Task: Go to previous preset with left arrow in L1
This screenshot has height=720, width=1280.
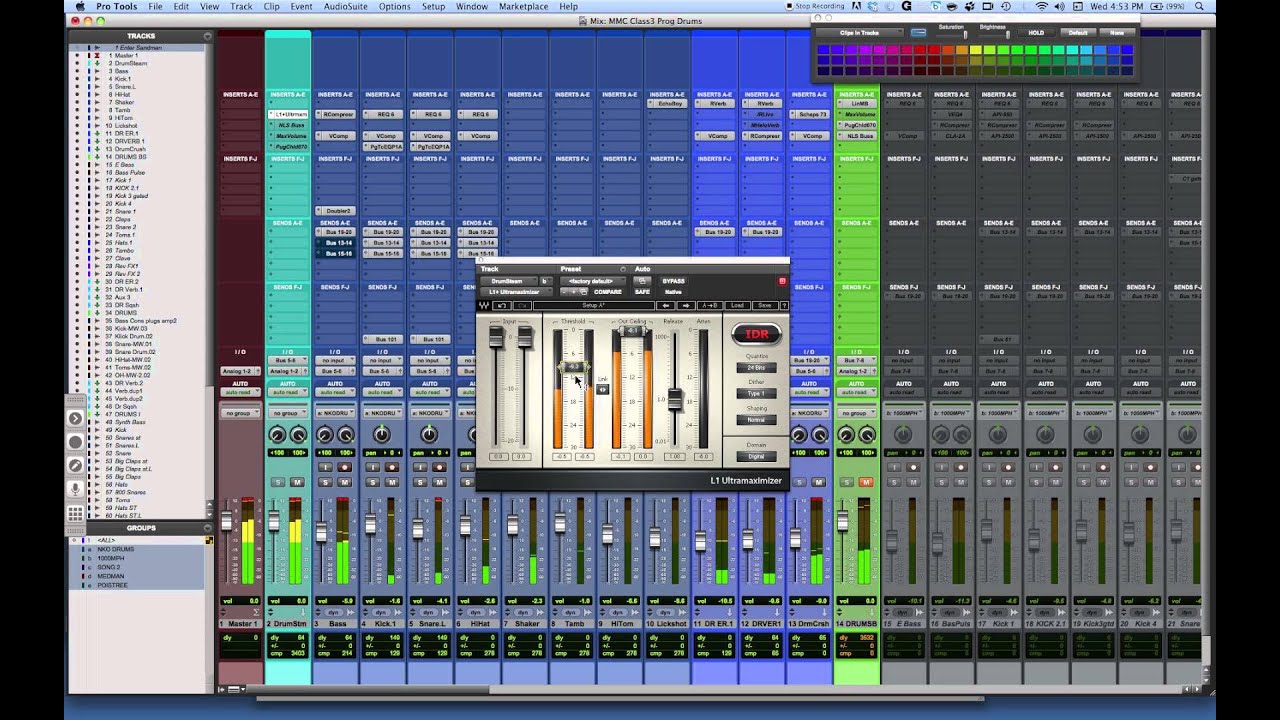Action: coord(666,305)
